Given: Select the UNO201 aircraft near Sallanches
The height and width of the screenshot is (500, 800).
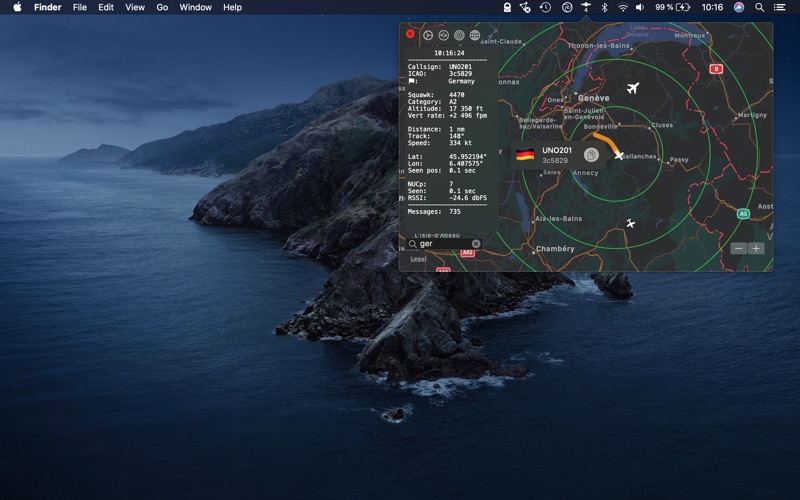Looking at the screenshot, I should point(618,155).
